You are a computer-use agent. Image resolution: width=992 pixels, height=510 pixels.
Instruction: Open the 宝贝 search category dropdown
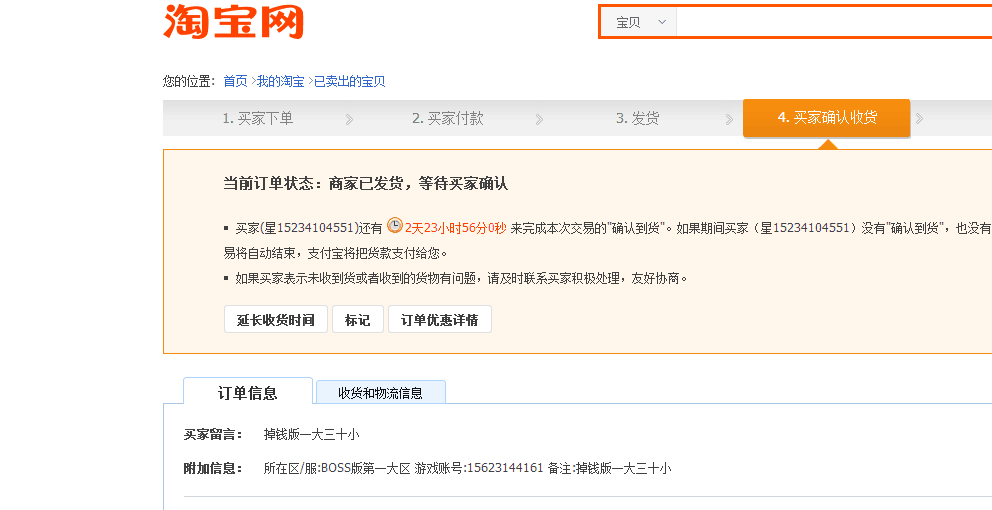[639, 22]
